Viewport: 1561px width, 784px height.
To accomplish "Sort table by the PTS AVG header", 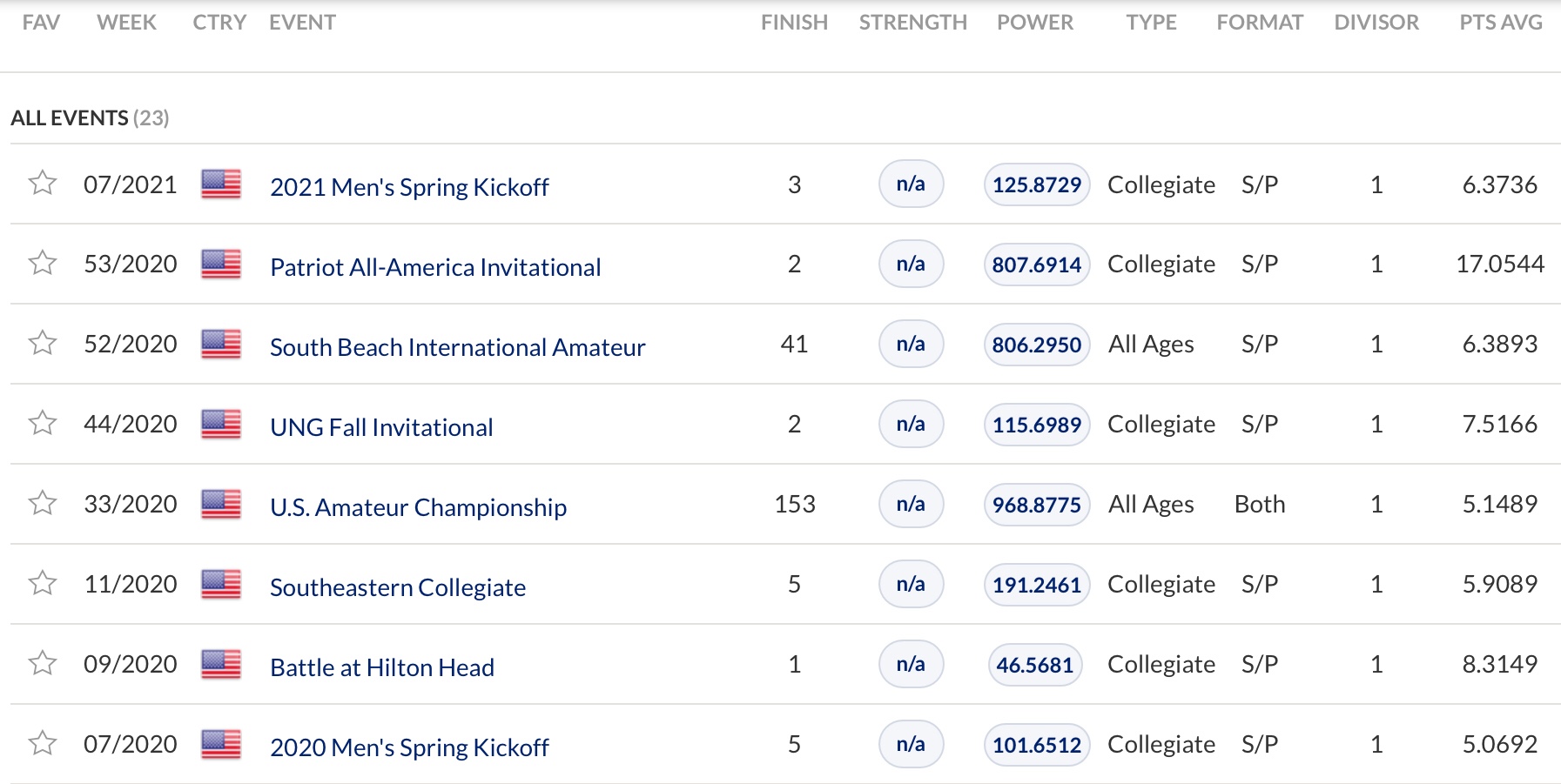I will click(1500, 23).
